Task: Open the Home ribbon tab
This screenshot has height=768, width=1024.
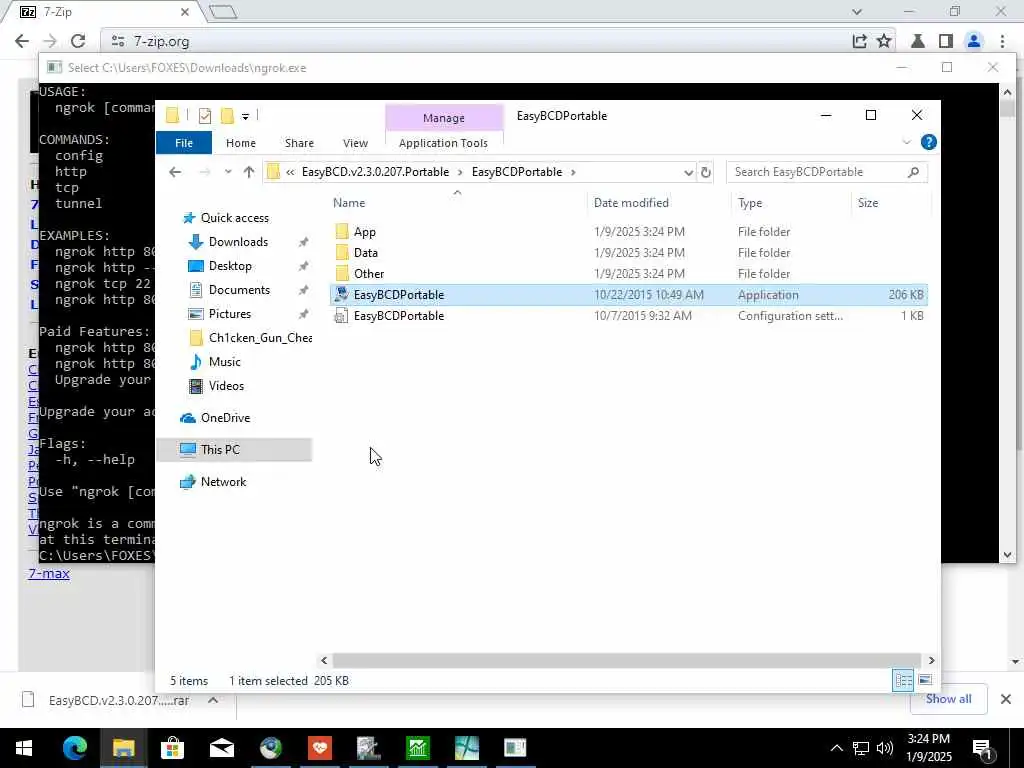Action: pyautogui.click(x=241, y=143)
